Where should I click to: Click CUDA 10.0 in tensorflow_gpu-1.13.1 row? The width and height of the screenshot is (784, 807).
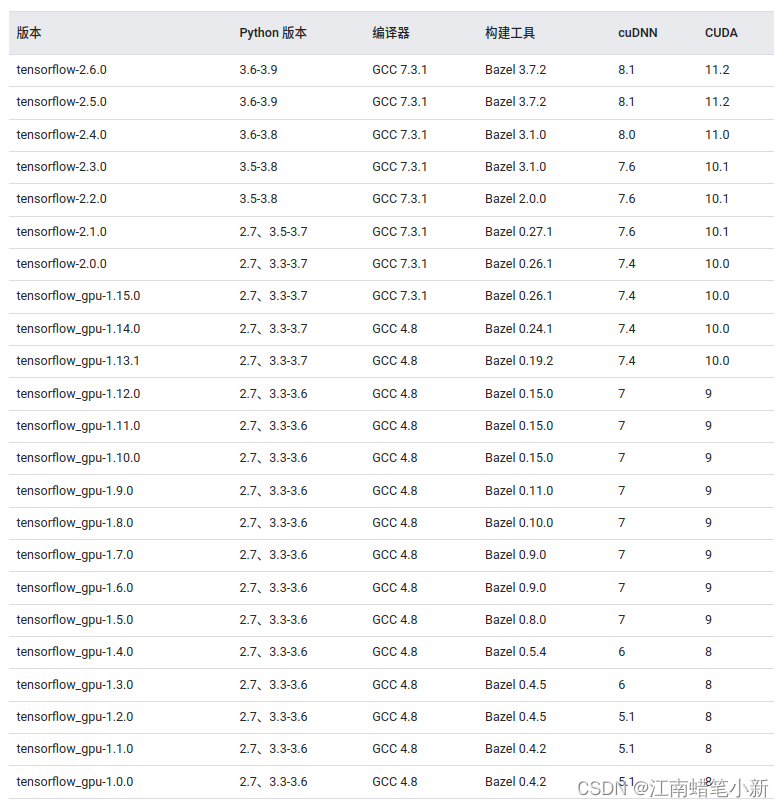[717, 361]
